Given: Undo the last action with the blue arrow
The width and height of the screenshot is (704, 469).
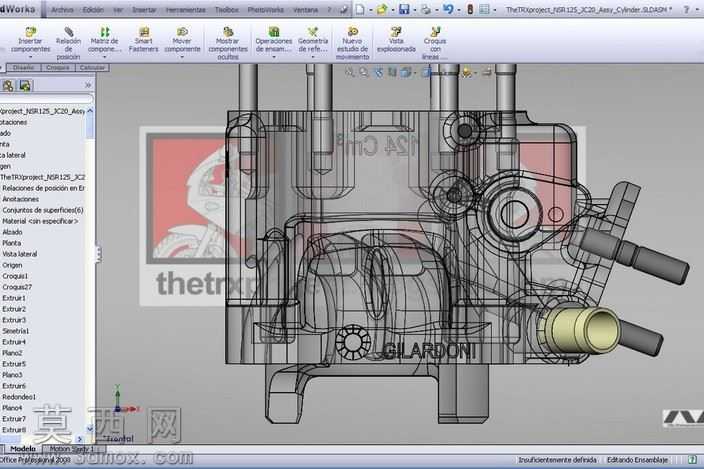Looking at the screenshot, I should (448, 9).
